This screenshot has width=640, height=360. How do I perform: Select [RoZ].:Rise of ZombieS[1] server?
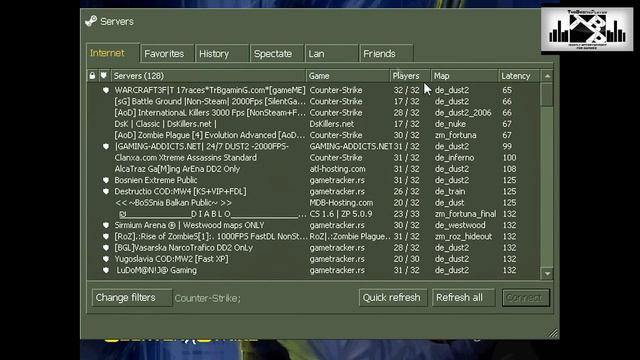coord(313,236)
